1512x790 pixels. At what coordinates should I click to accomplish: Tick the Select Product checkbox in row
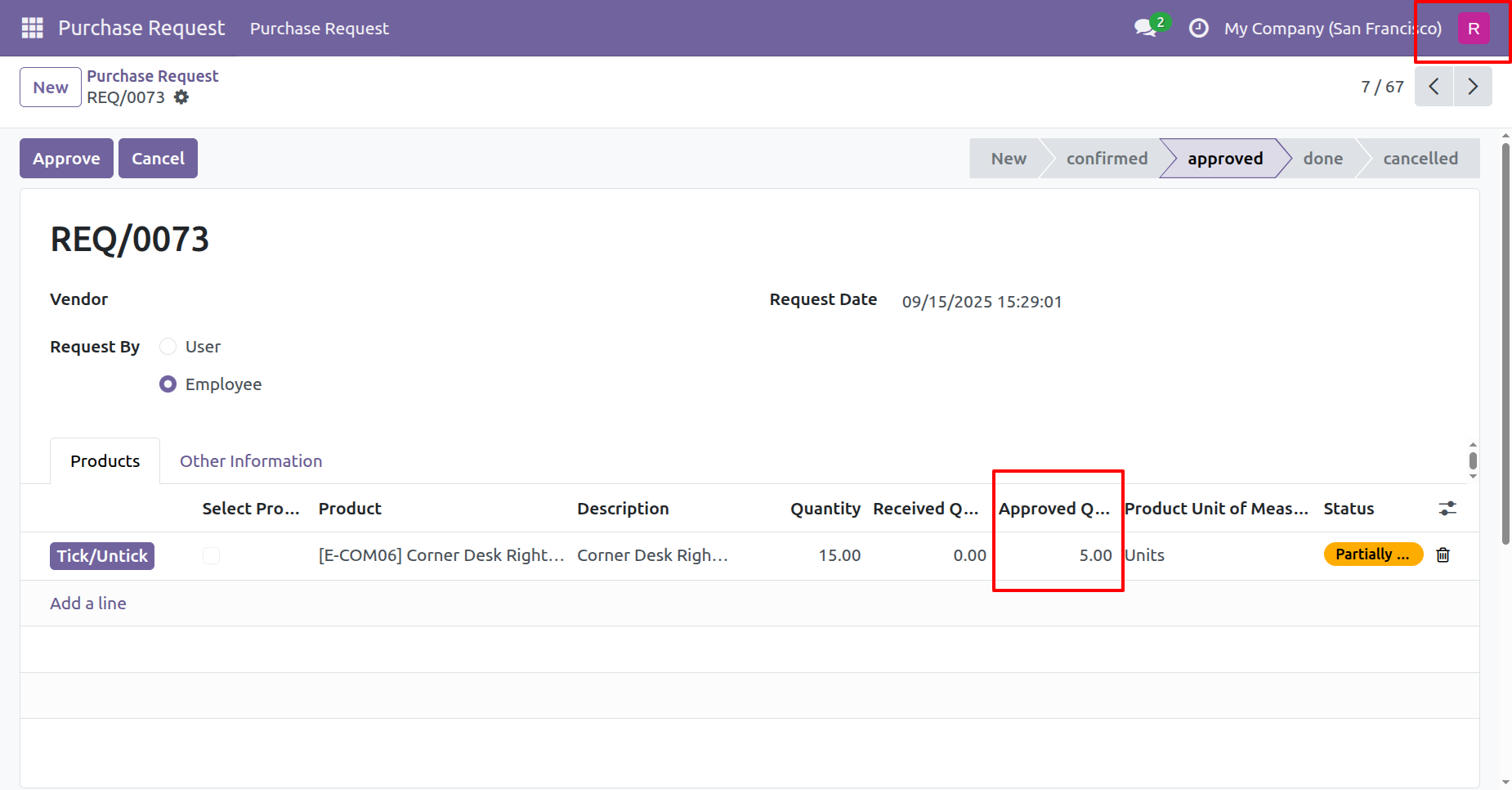211,556
